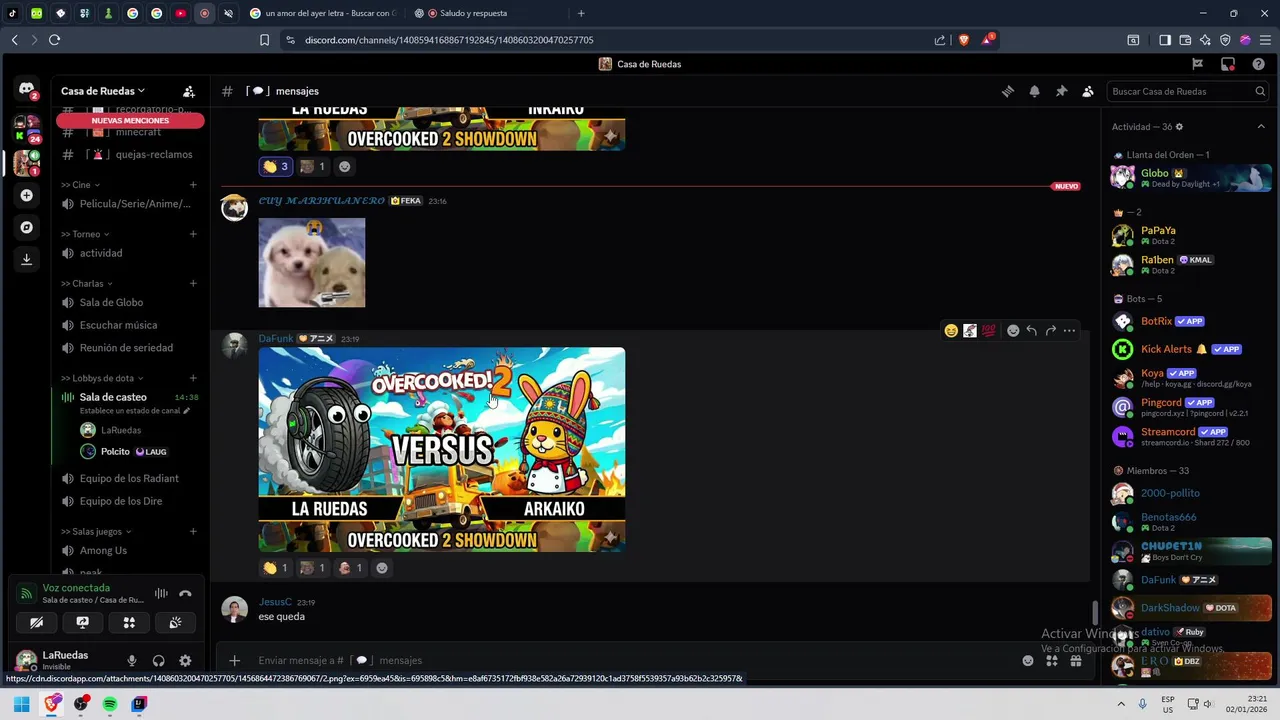Open GIF/sticker apps button in message box
The image size is (1280, 720).
coord(1052,661)
